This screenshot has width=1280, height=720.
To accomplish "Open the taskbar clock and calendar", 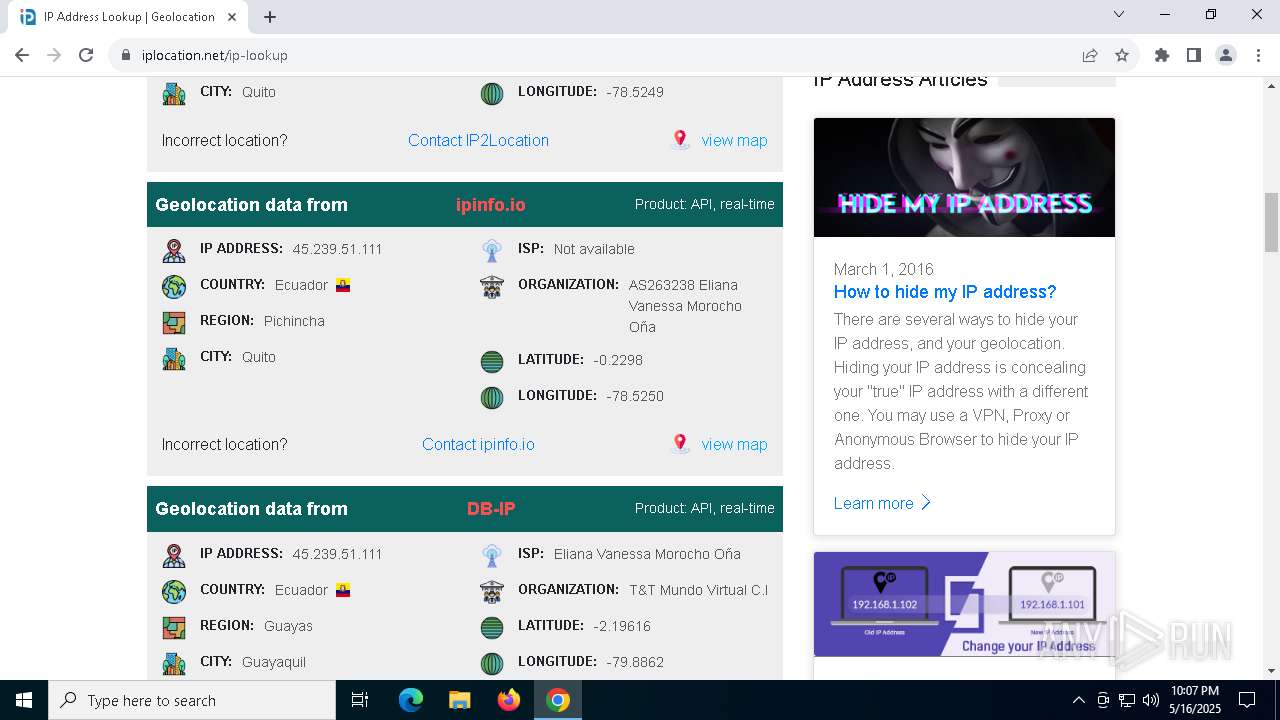I will click(1194, 700).
